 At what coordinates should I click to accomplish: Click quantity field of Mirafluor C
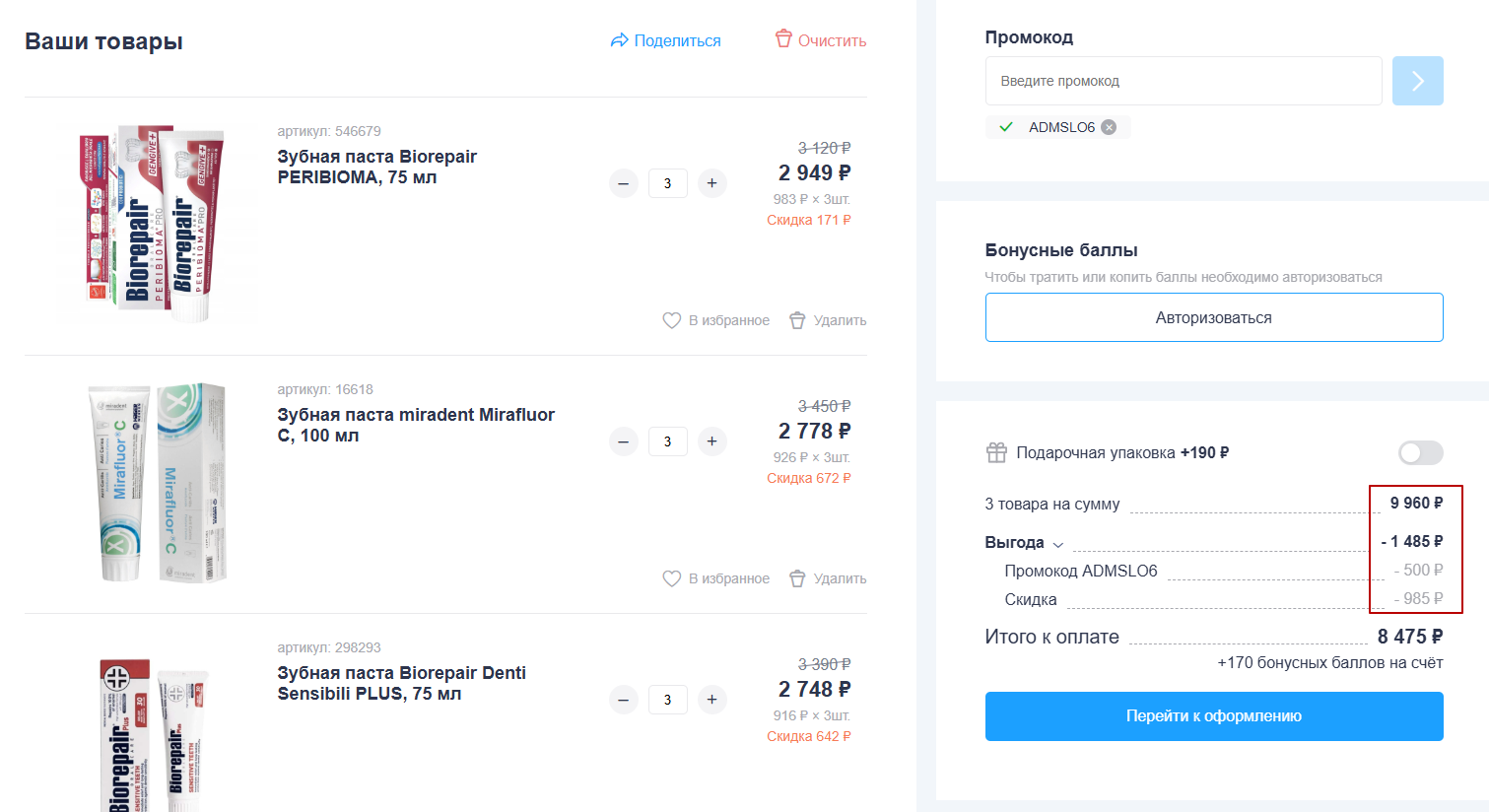[667, 441]
